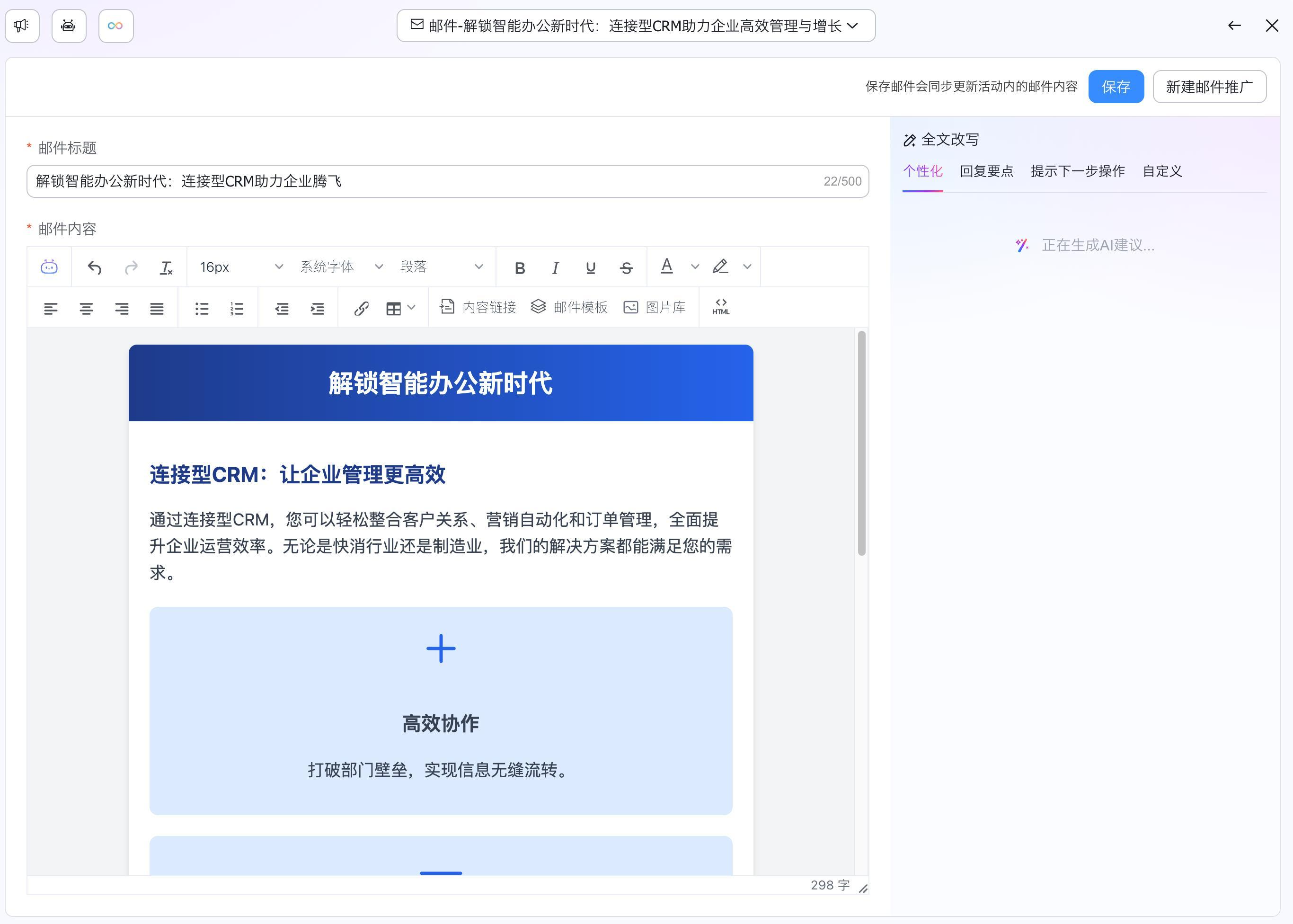Click the insert link icon
Screen dimensions: 1293x924
(x=361, y=308)
